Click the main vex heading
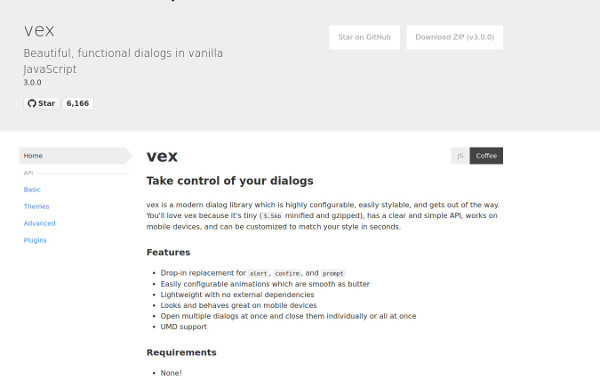This screenshot has height=380, width=600. pyautogui.click(x=162, y=156)
